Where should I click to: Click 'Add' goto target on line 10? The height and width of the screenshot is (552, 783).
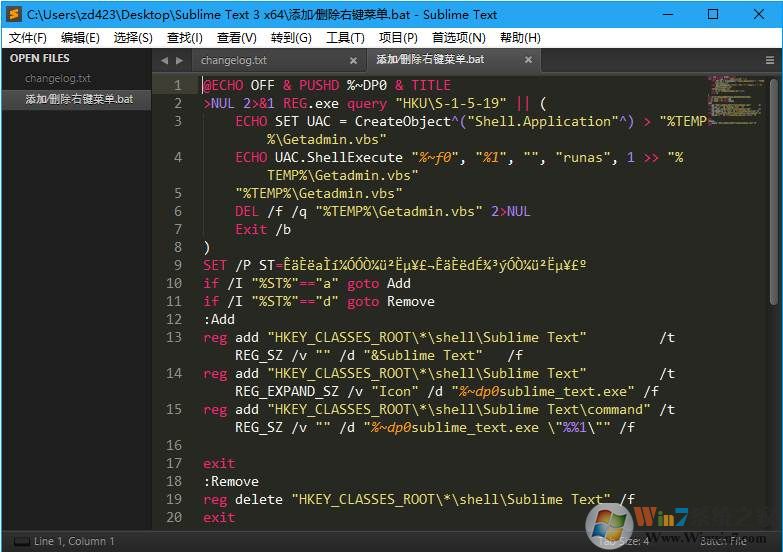[x=398, y=283]
